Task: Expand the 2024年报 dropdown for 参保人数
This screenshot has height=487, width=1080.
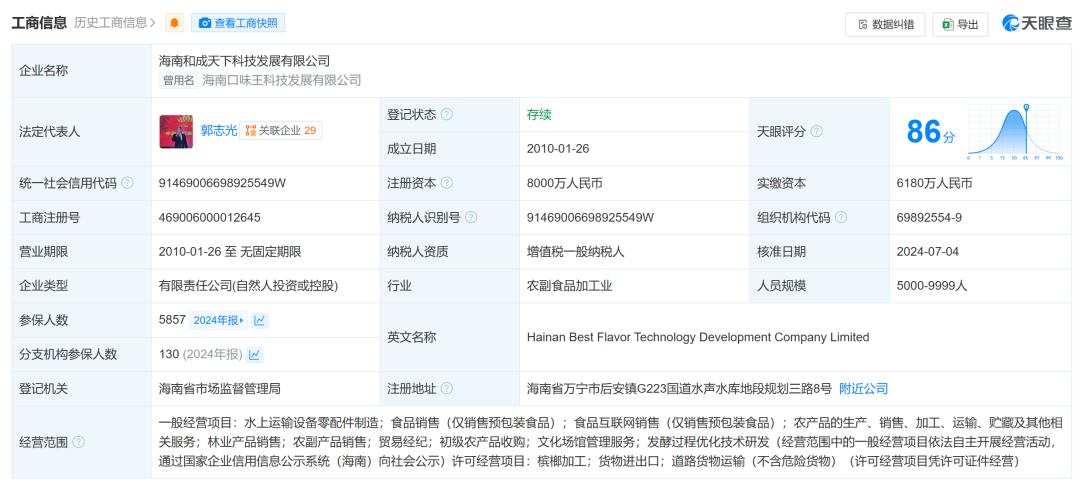Action: point(218,320)
